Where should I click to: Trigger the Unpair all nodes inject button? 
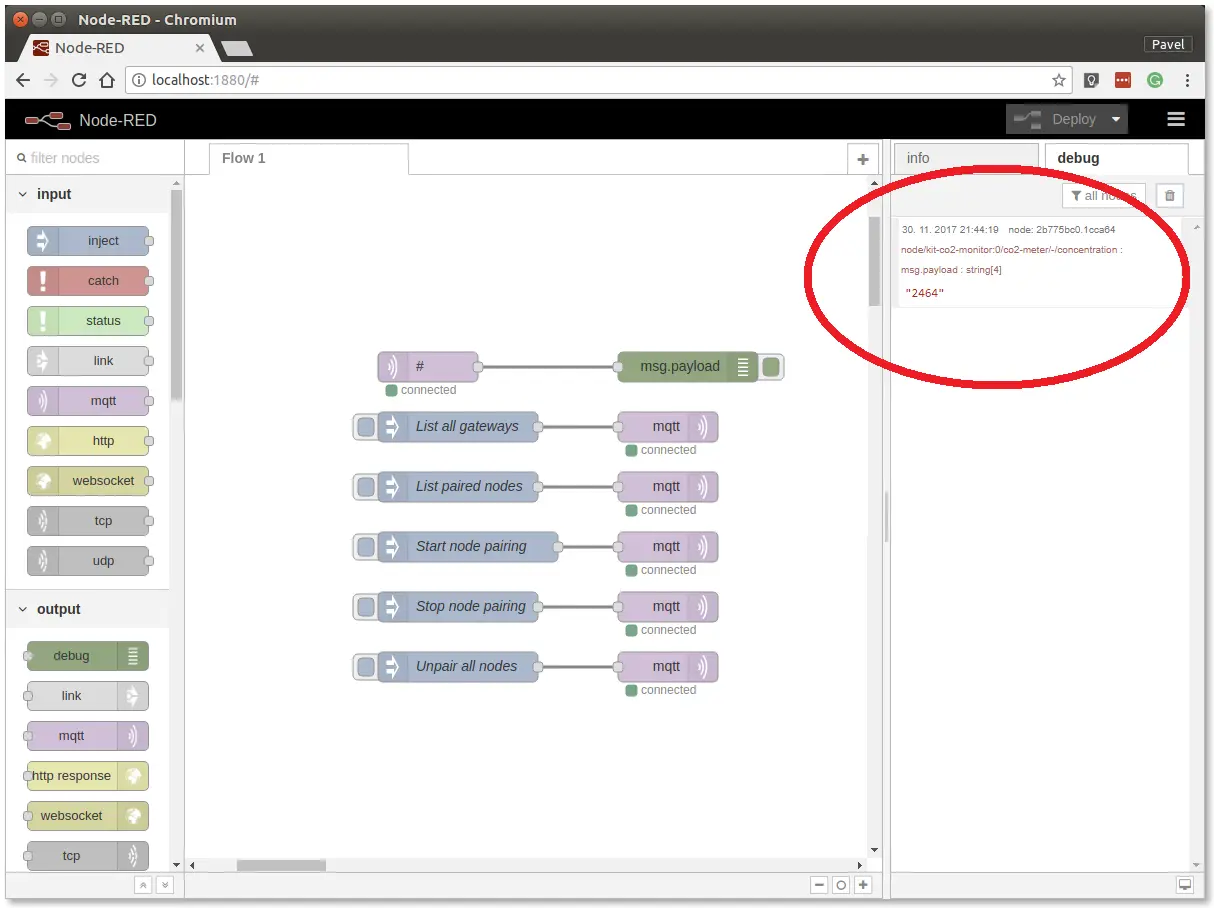point(366,667)
